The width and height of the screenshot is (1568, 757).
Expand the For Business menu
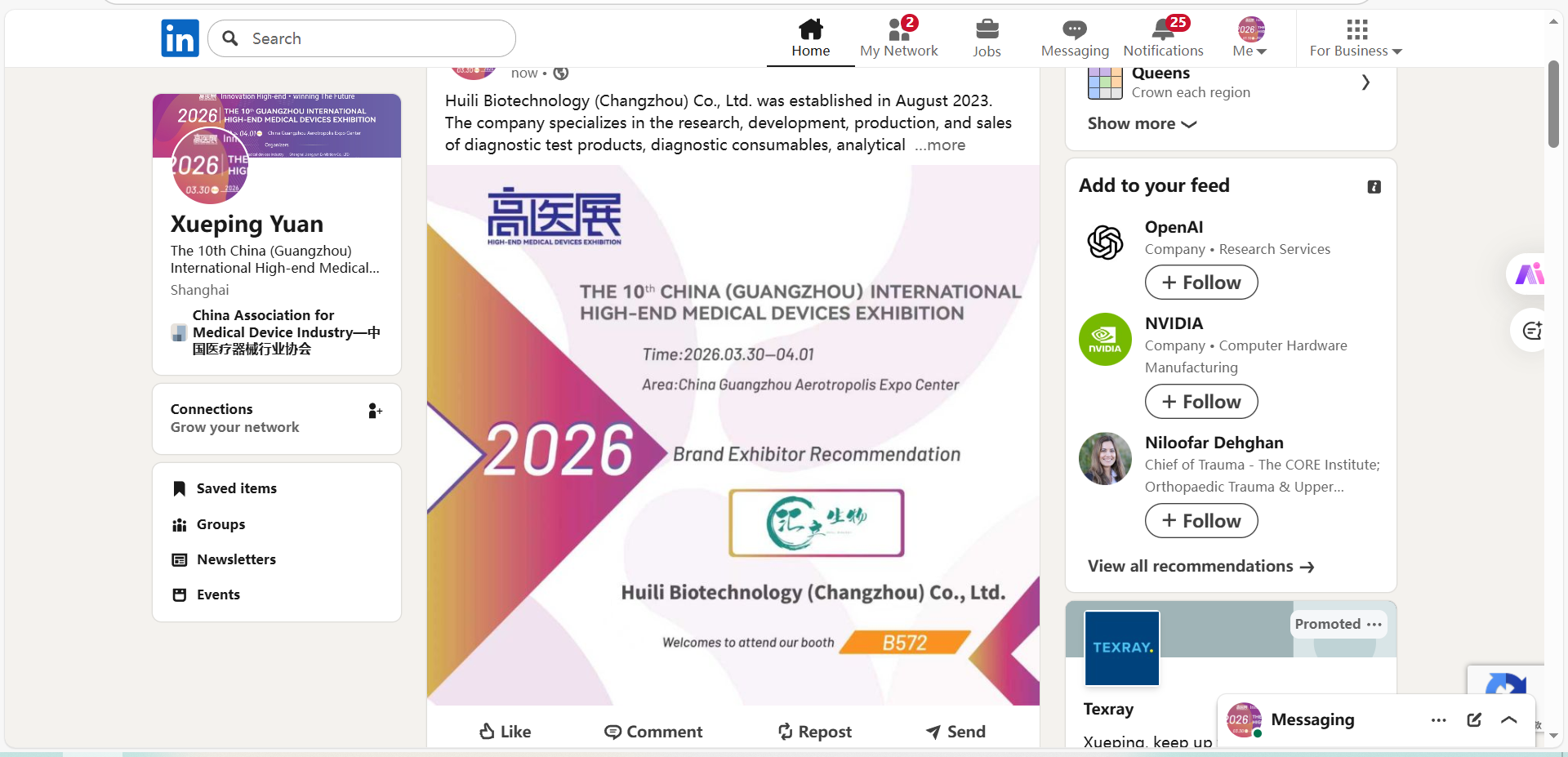tap(1356, 38)
